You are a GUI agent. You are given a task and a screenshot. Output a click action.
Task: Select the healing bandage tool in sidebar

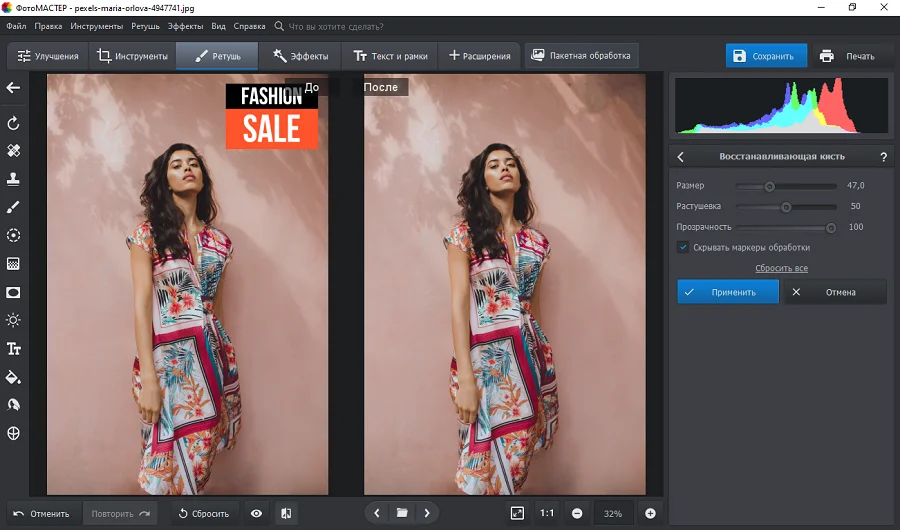point(14,151)
